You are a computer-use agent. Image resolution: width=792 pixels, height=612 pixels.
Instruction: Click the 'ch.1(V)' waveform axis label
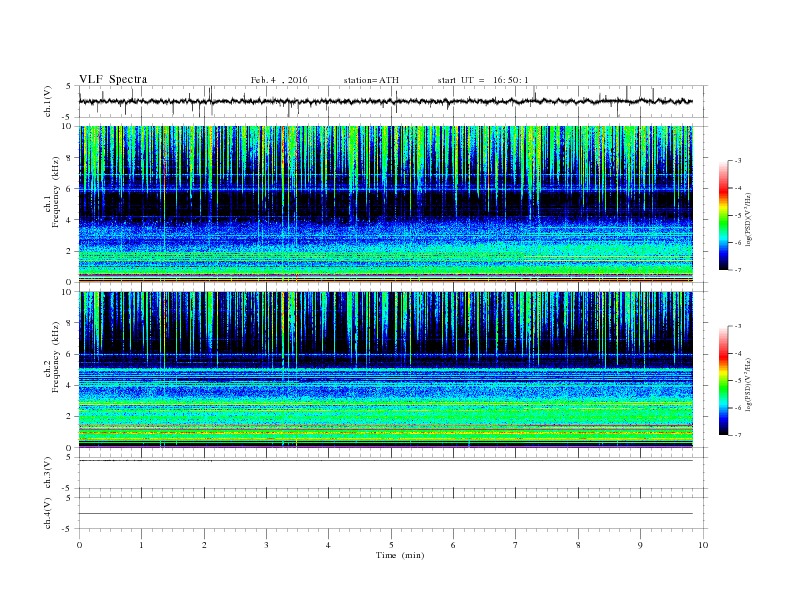click(48, 101)
